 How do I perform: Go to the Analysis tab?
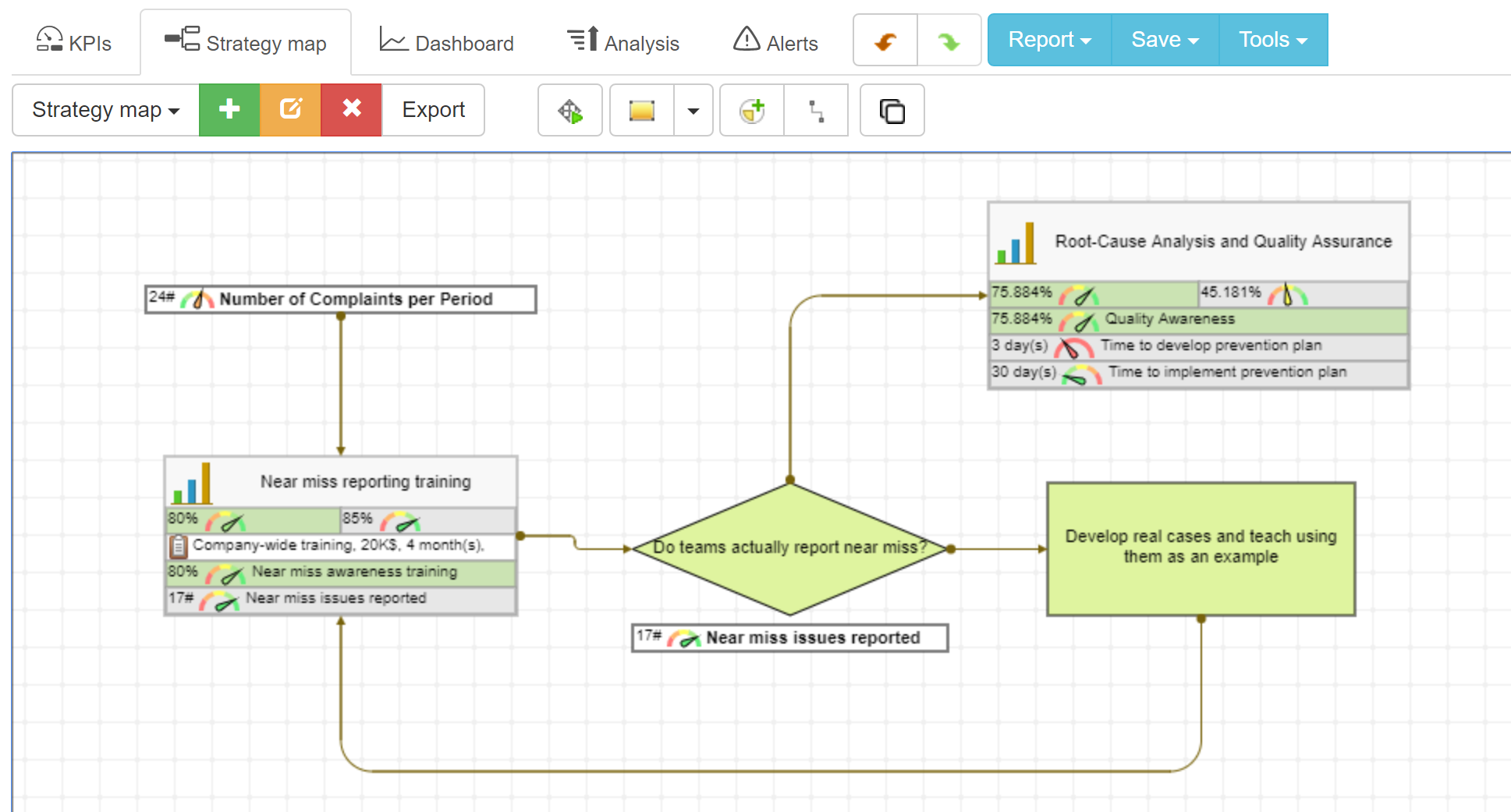pos(622,42)
